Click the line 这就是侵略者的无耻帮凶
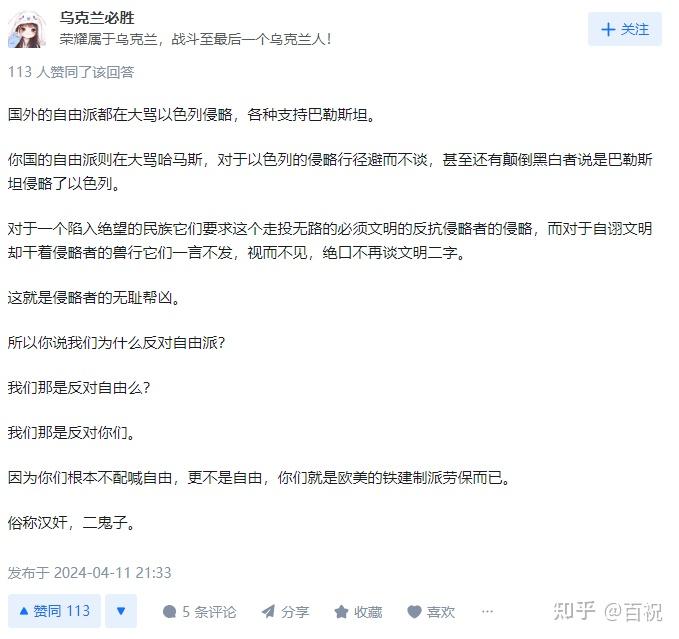679x639 pixels. pyautogui.click(x=94, y=298)
